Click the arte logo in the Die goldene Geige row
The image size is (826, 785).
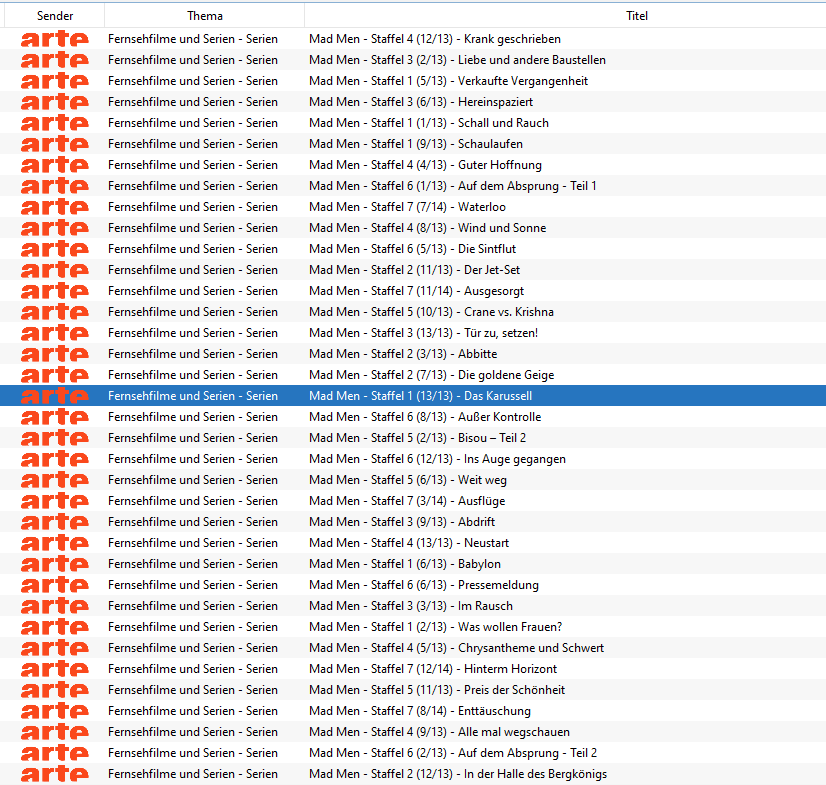click(x=55, y=375)
